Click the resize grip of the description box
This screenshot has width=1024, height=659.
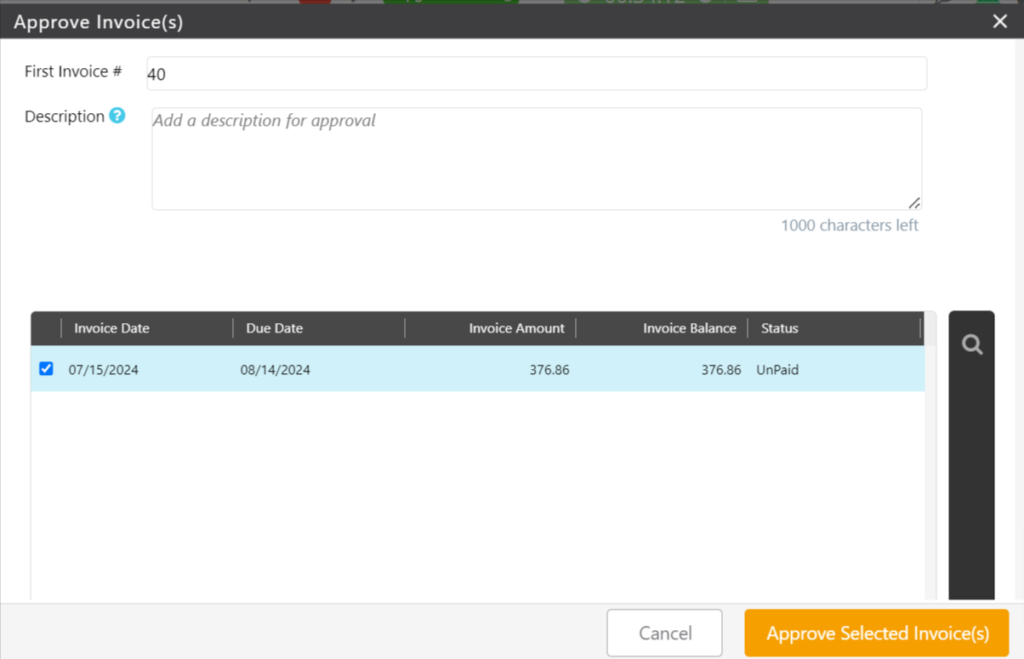(x=914, y=203)
